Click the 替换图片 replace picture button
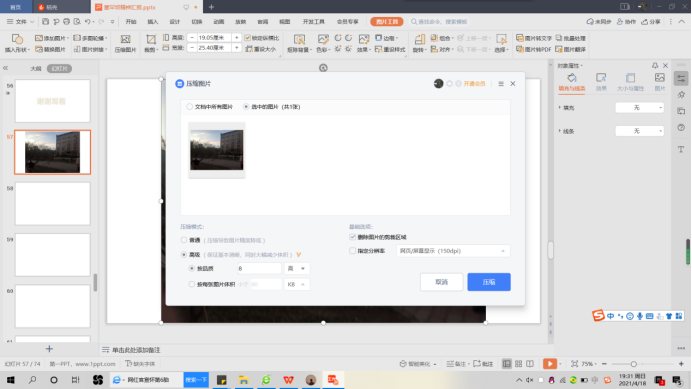Screen dimensions: 692x389 click(x=51, y=49)
